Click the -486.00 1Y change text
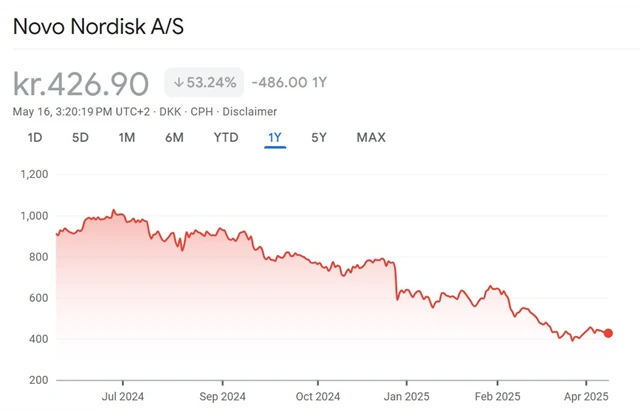Screen dimensions: 640x420 point(289,82)
